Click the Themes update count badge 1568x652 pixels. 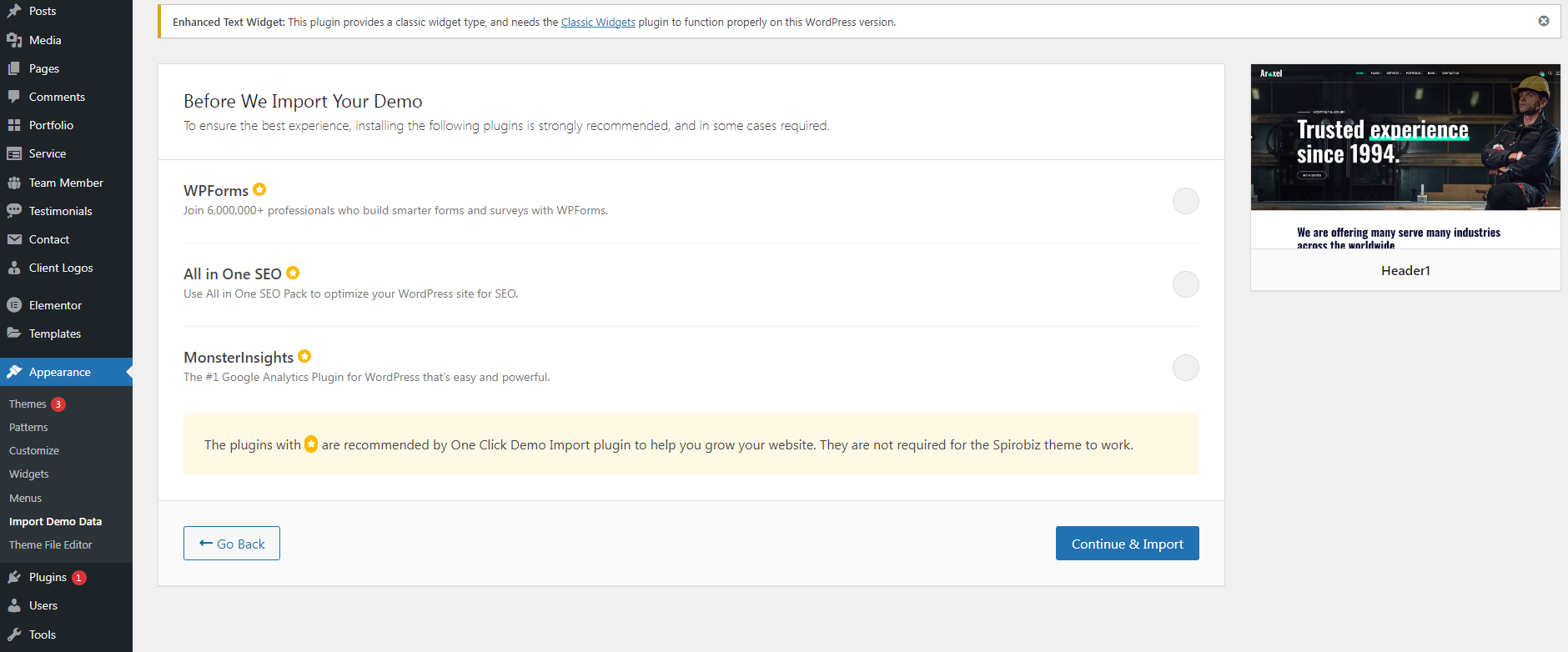[x=58, y=404]
